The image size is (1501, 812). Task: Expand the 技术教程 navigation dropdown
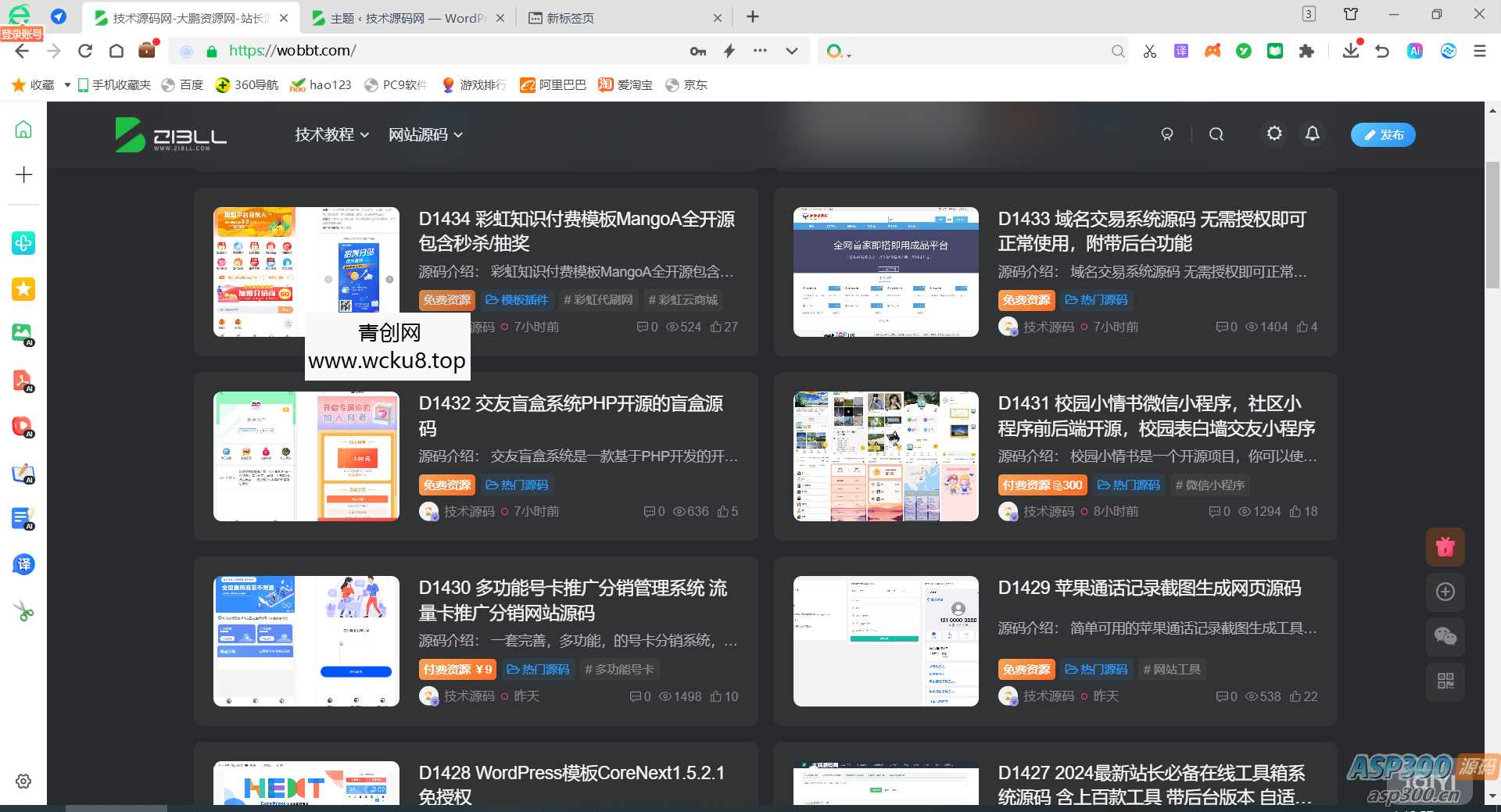point(331,134)
